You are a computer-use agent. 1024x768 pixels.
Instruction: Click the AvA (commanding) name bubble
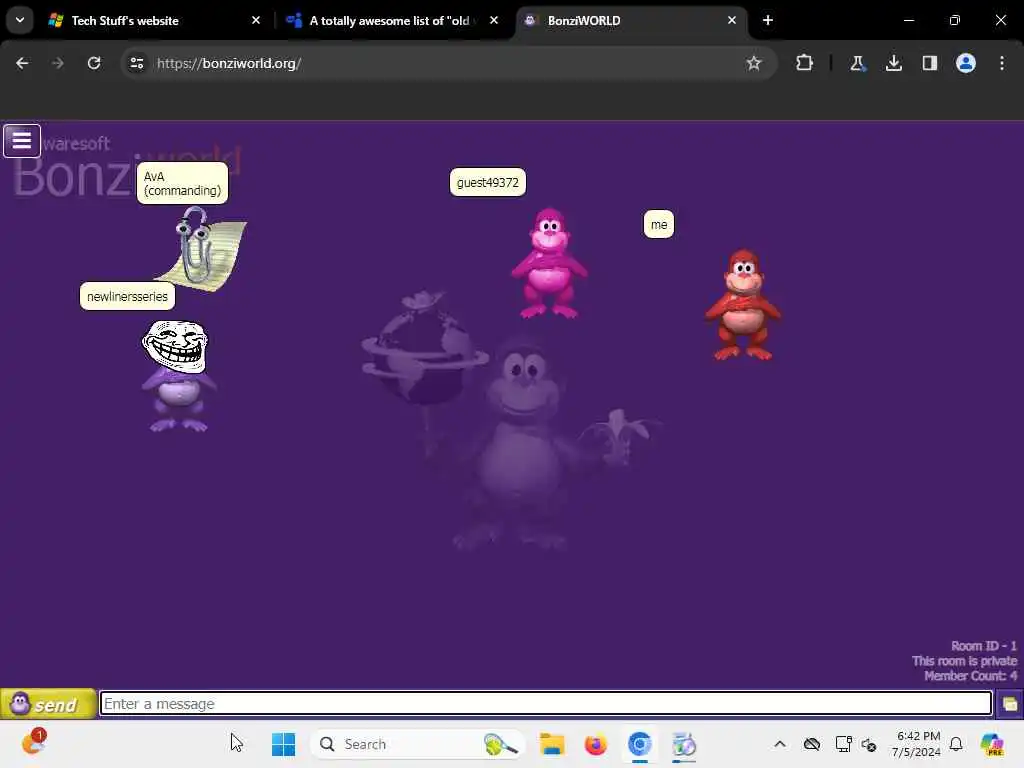[182, 184]
